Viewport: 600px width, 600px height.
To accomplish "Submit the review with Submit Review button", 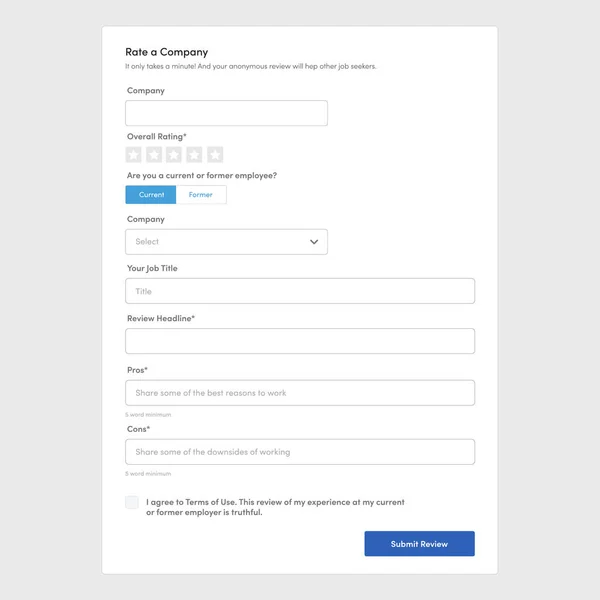I will click(419, 544).
